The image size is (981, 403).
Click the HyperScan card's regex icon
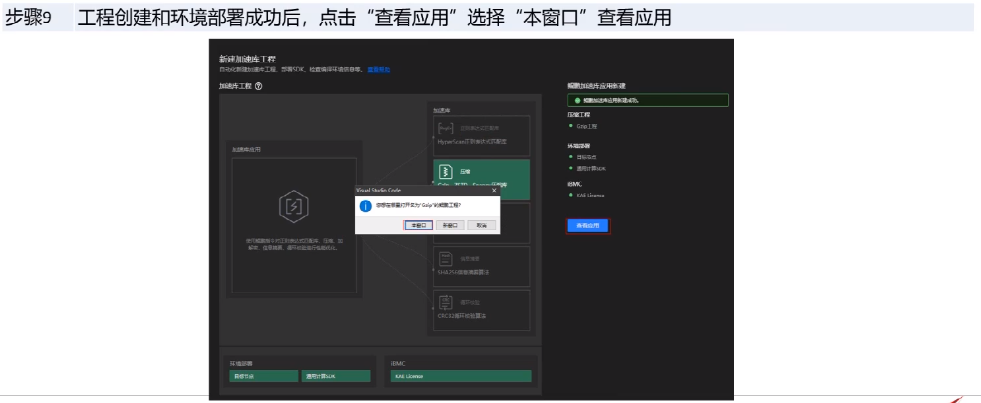tap(445, 128)
